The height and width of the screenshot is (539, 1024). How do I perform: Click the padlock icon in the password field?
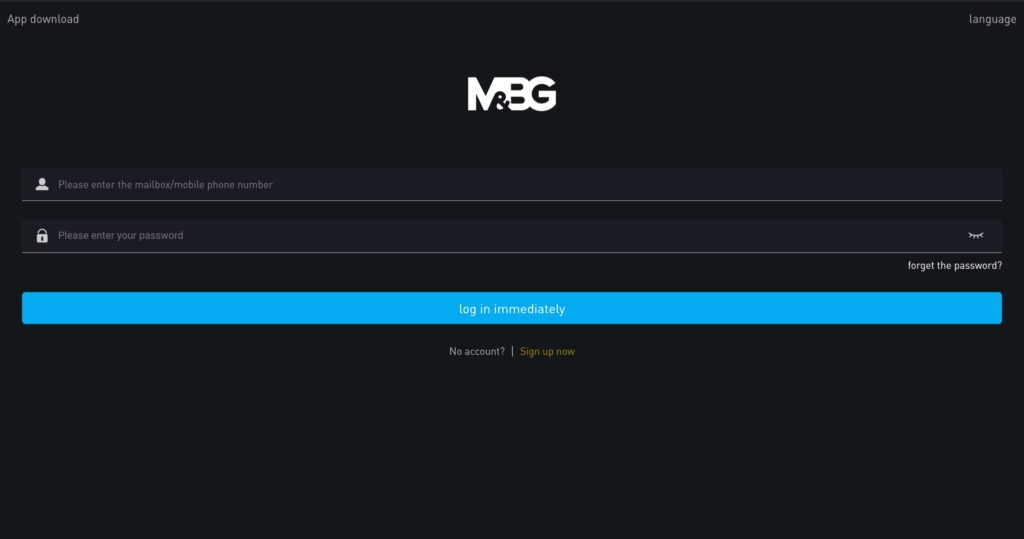(x=42, y=235)
